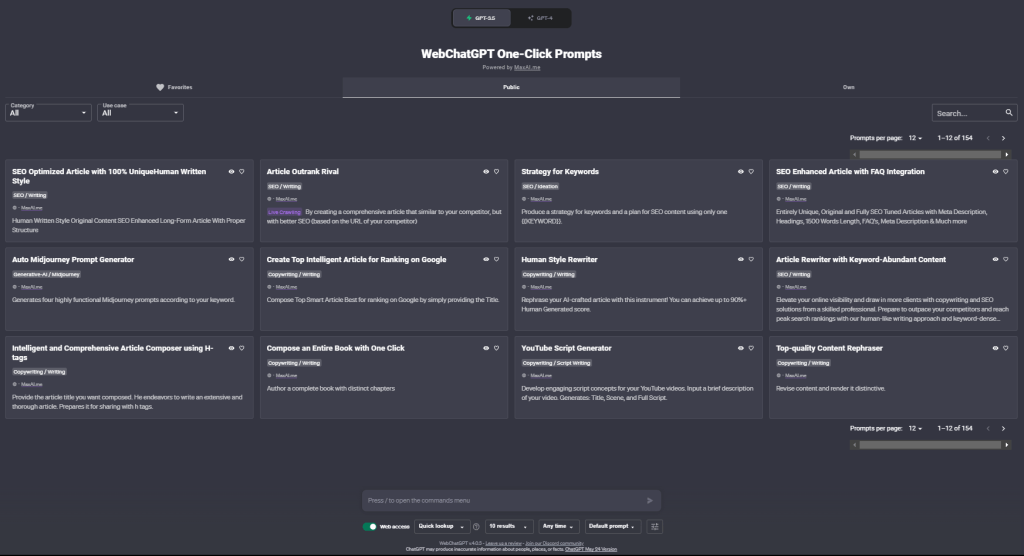Favorite the Article Outrank Rival prompt
This screenshot has height=556, width=1024.
point(496,172)
